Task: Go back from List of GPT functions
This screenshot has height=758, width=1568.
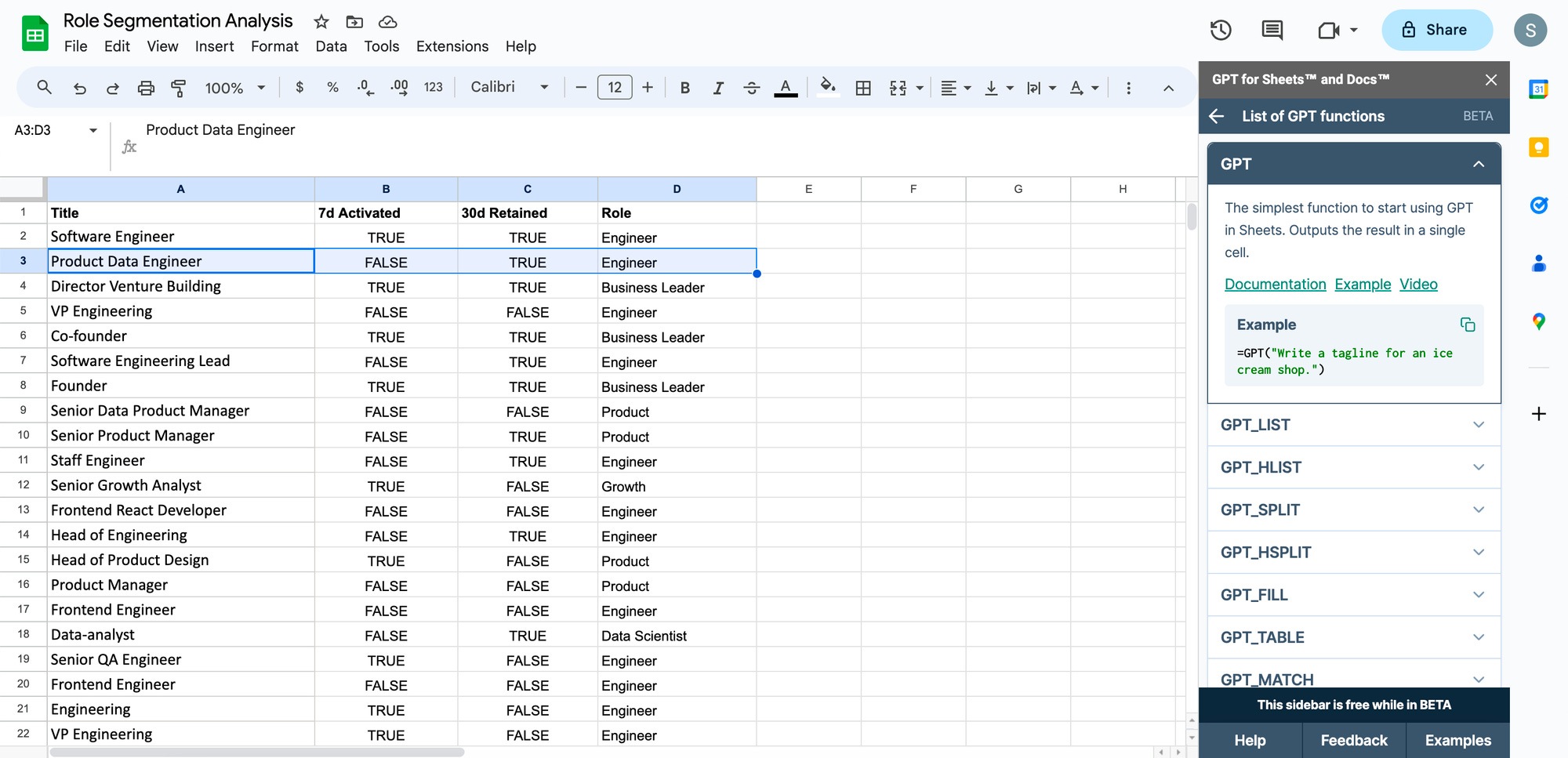Action: 1217,116
